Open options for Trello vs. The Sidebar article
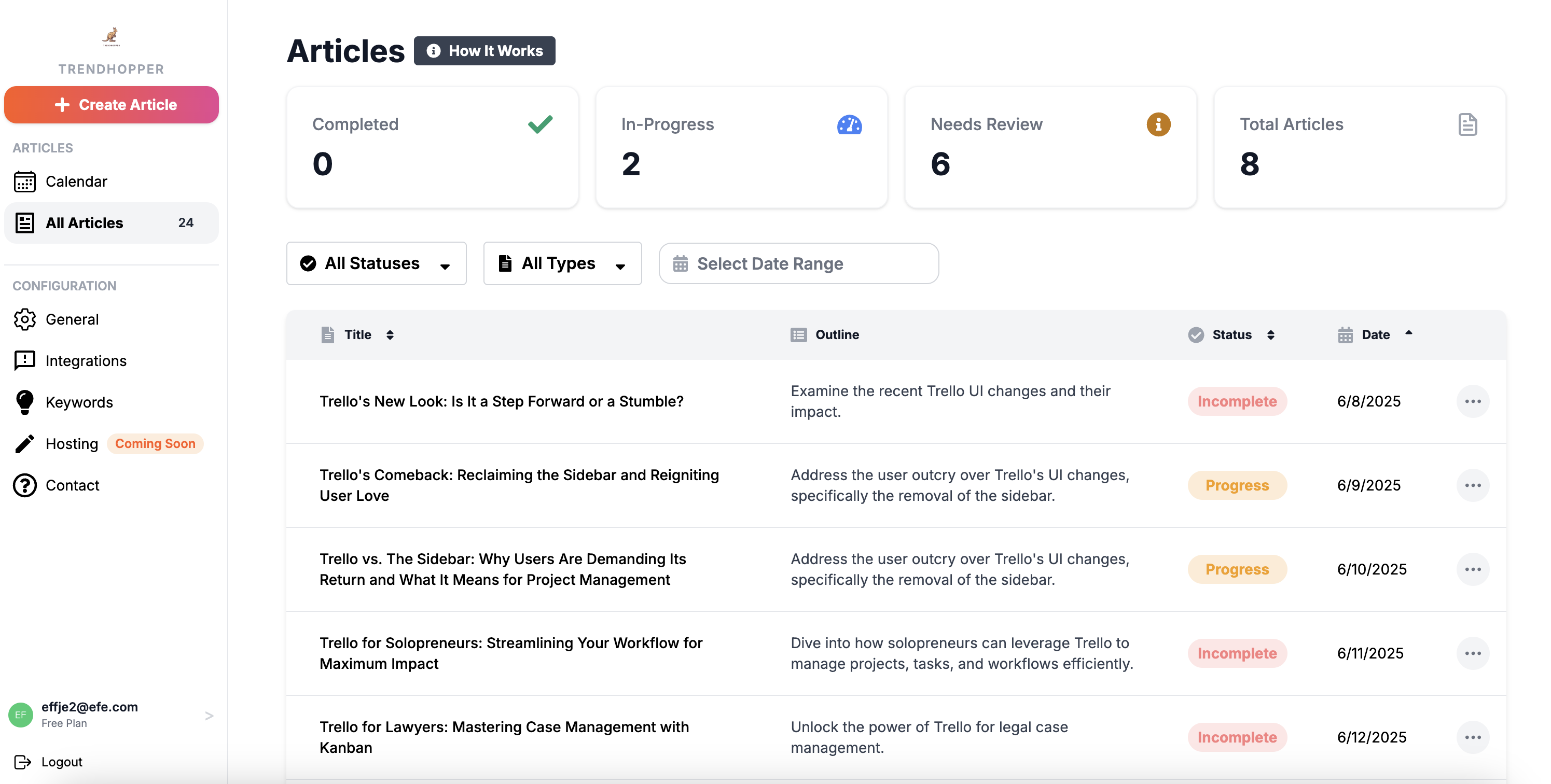Screen dimensions: 1551x784 point(1473,570)
